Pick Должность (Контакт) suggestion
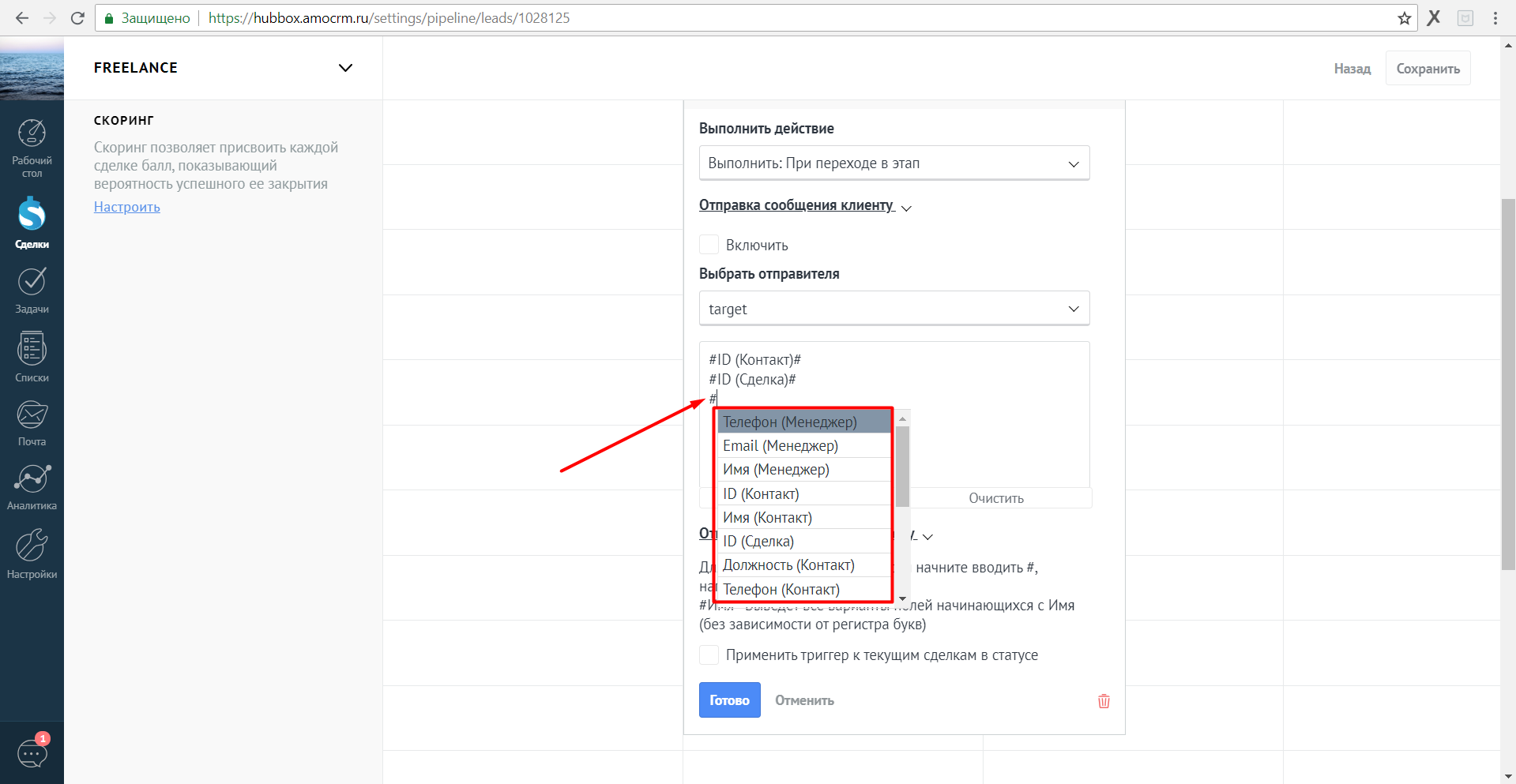Viewport: 1516px width, 784px height. tap(804, 565)
